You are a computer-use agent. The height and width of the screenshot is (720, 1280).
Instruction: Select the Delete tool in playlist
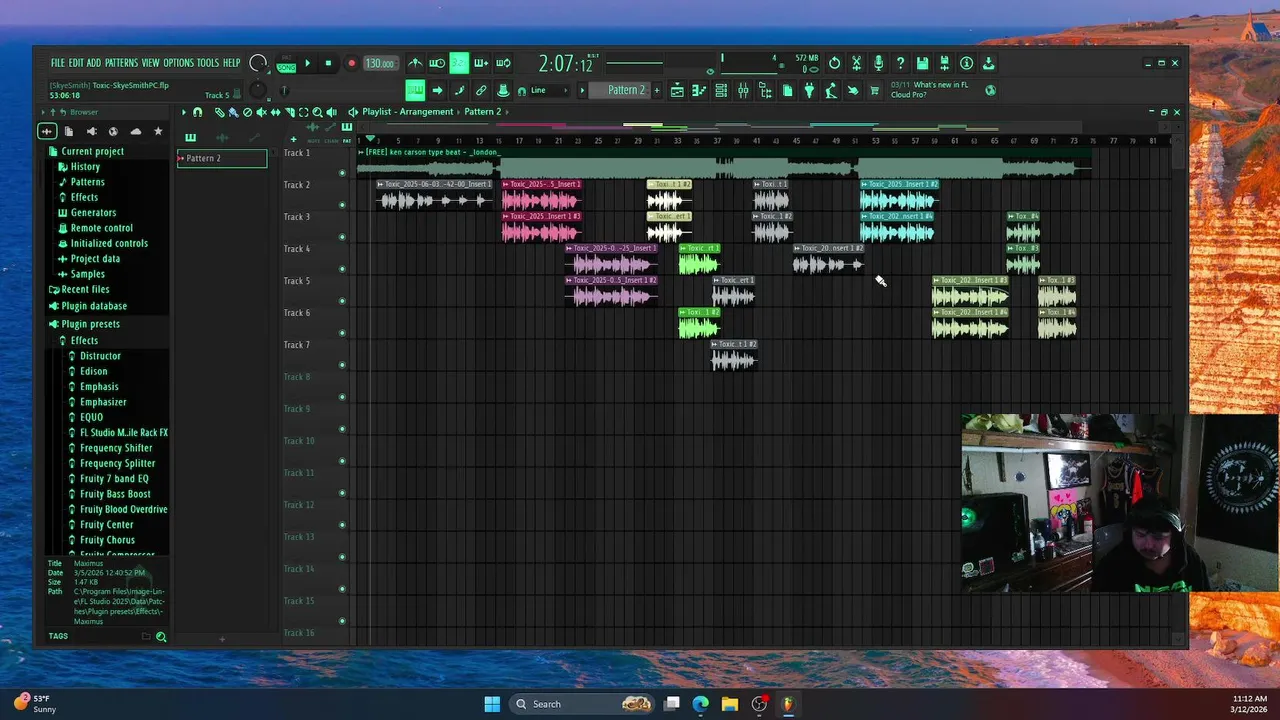(248, 112)
